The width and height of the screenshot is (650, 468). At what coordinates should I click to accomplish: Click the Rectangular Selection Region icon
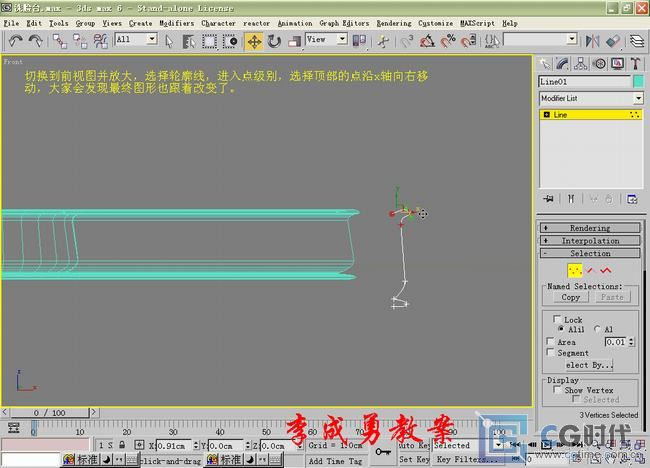point(209,41)
